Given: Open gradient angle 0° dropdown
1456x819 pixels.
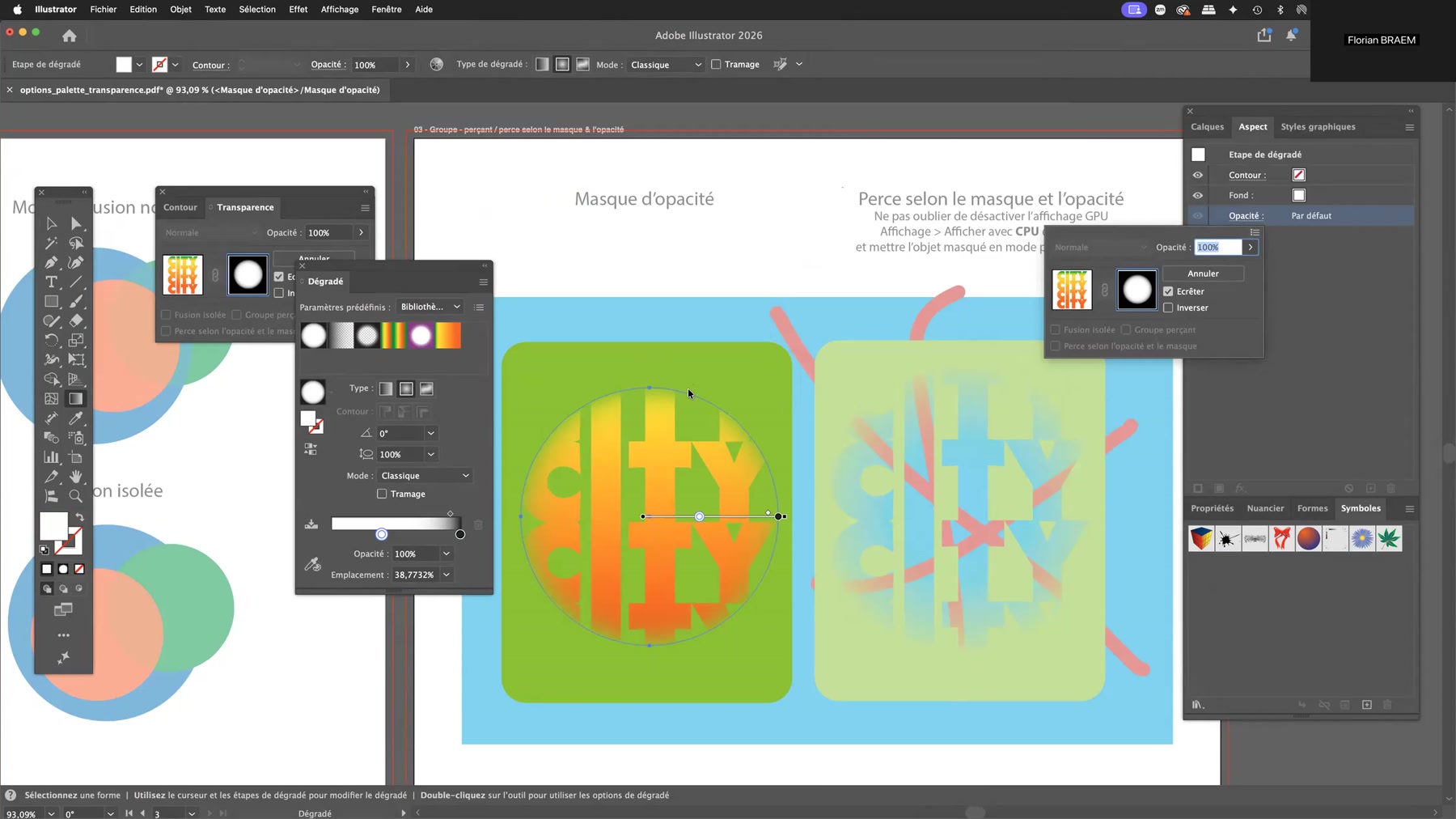Looking at the screenshot, I should point(431,434).
